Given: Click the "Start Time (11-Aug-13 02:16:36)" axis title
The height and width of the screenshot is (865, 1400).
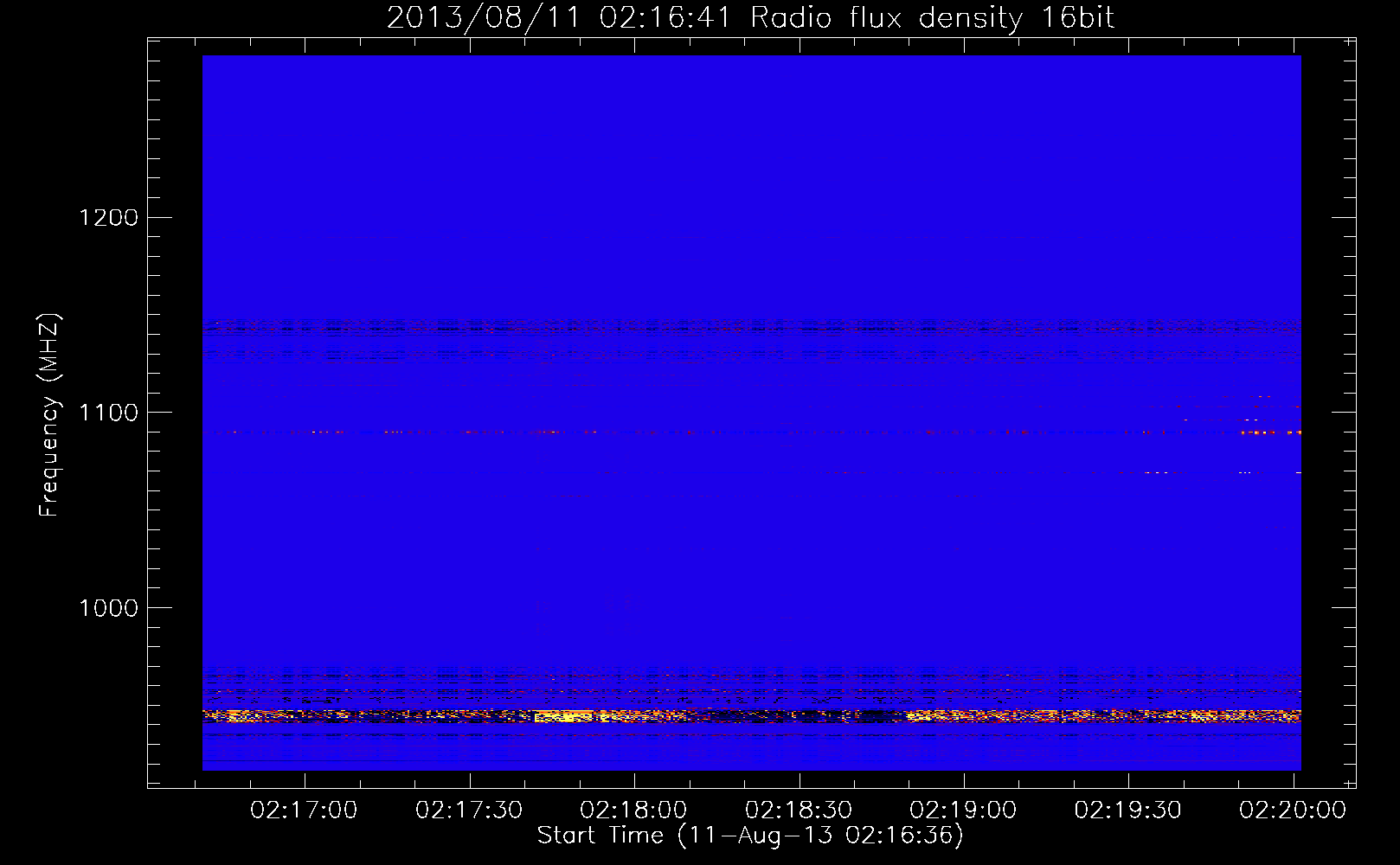Looking at the screenshot, I should 750,836.
